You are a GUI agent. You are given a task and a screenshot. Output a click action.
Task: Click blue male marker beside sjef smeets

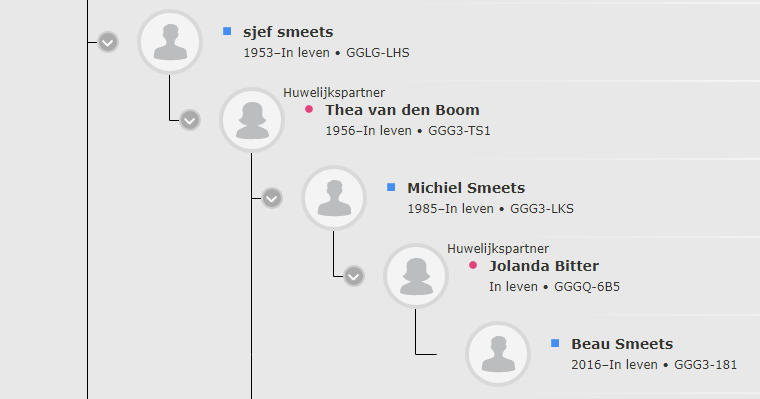click(227, 32)
